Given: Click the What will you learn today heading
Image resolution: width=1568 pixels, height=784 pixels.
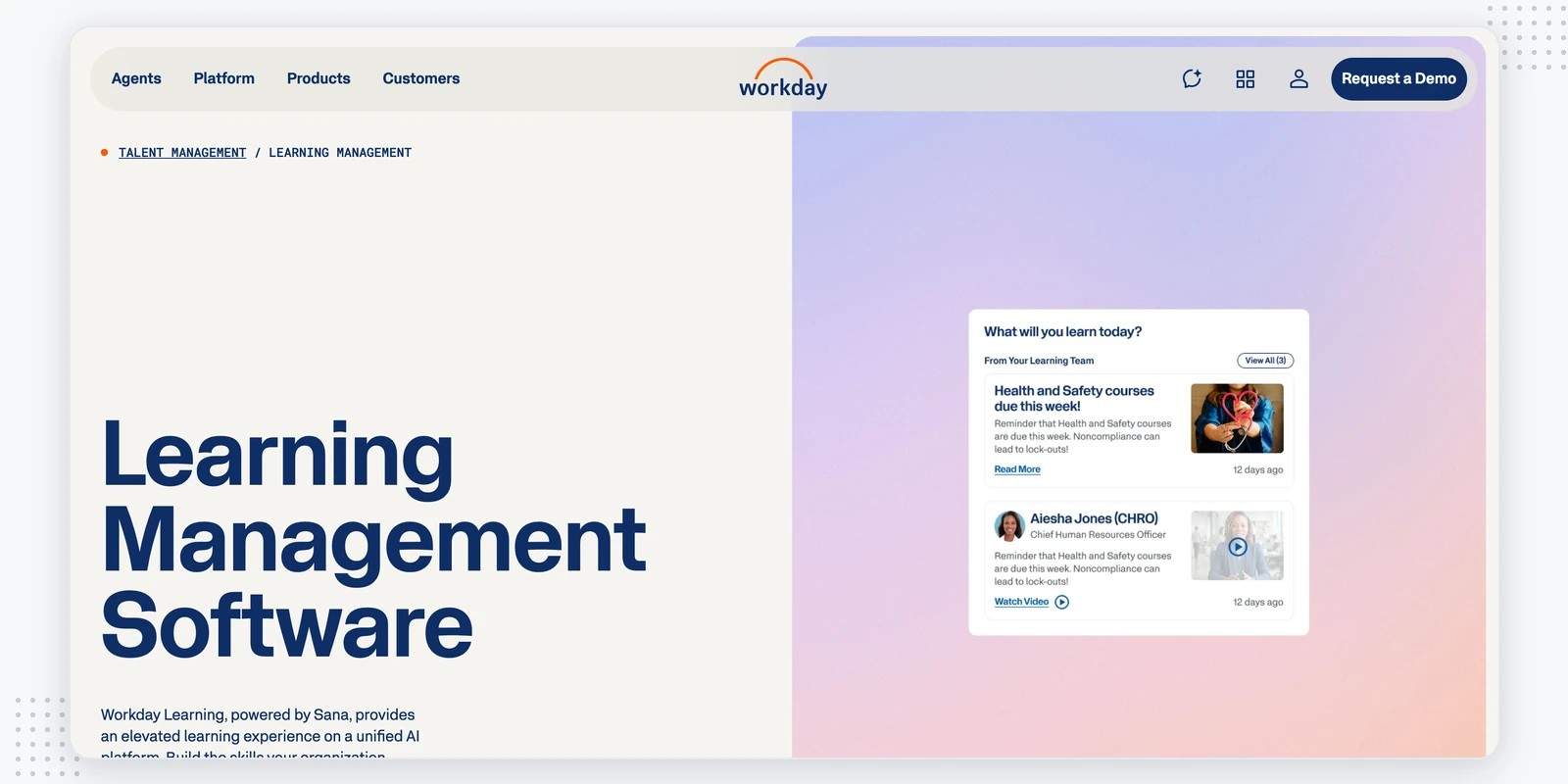Looking at the screenshot, I should (x=1062, y=332).
